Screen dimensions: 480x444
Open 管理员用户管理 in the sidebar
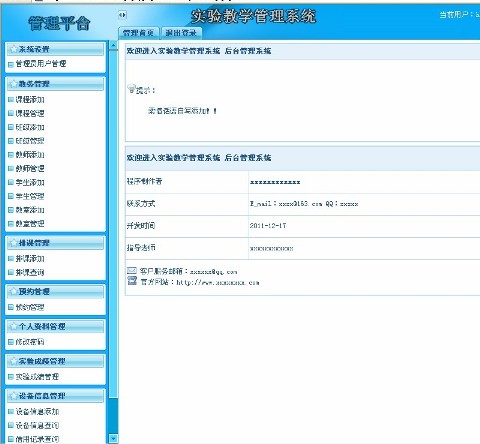pos(41,64)
